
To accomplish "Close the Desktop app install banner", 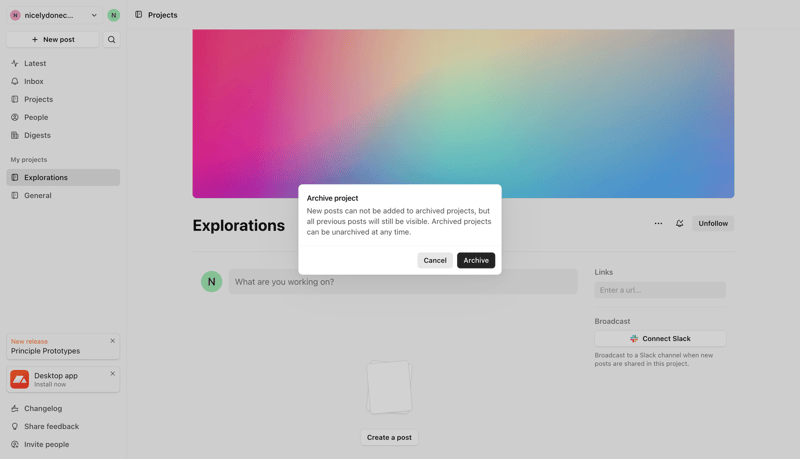I will tap(112, 374).
